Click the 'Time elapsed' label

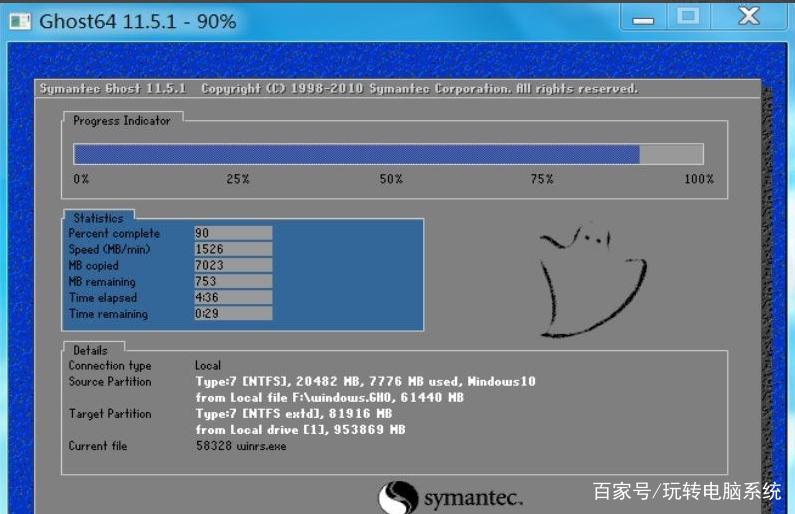[x=103, y=298]
